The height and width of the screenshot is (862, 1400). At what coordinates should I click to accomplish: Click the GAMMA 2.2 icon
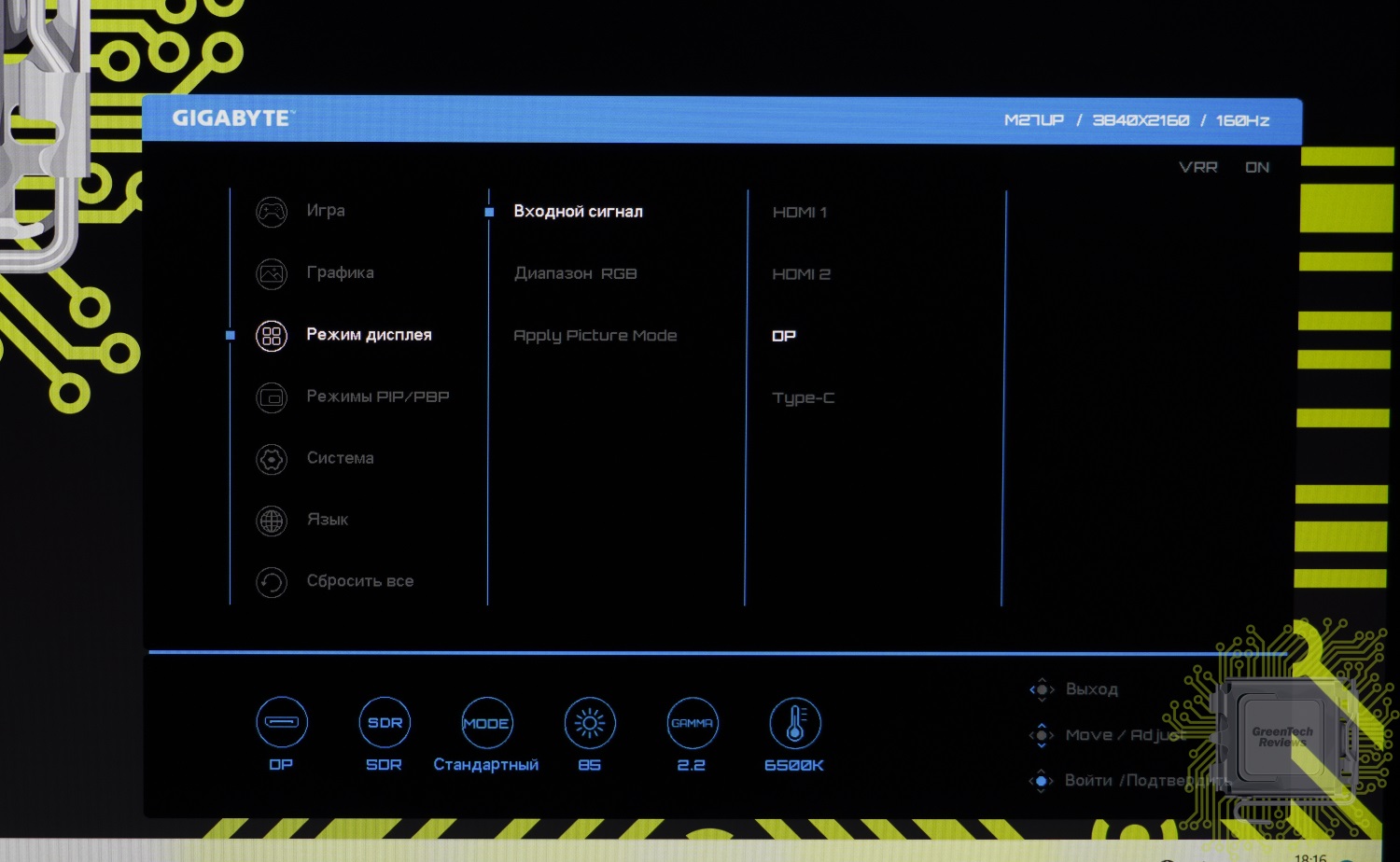[692, 722]
